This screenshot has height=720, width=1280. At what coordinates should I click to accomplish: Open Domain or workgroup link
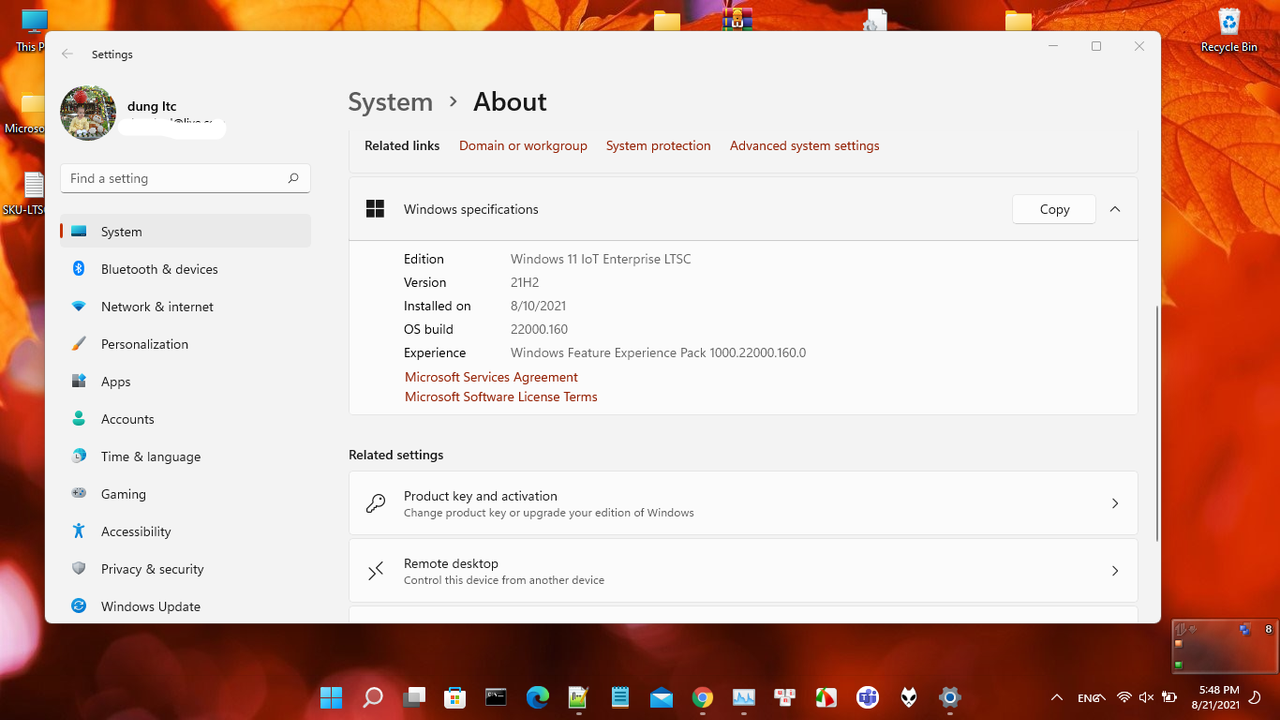pyautogui.click(x=523, y=145)
